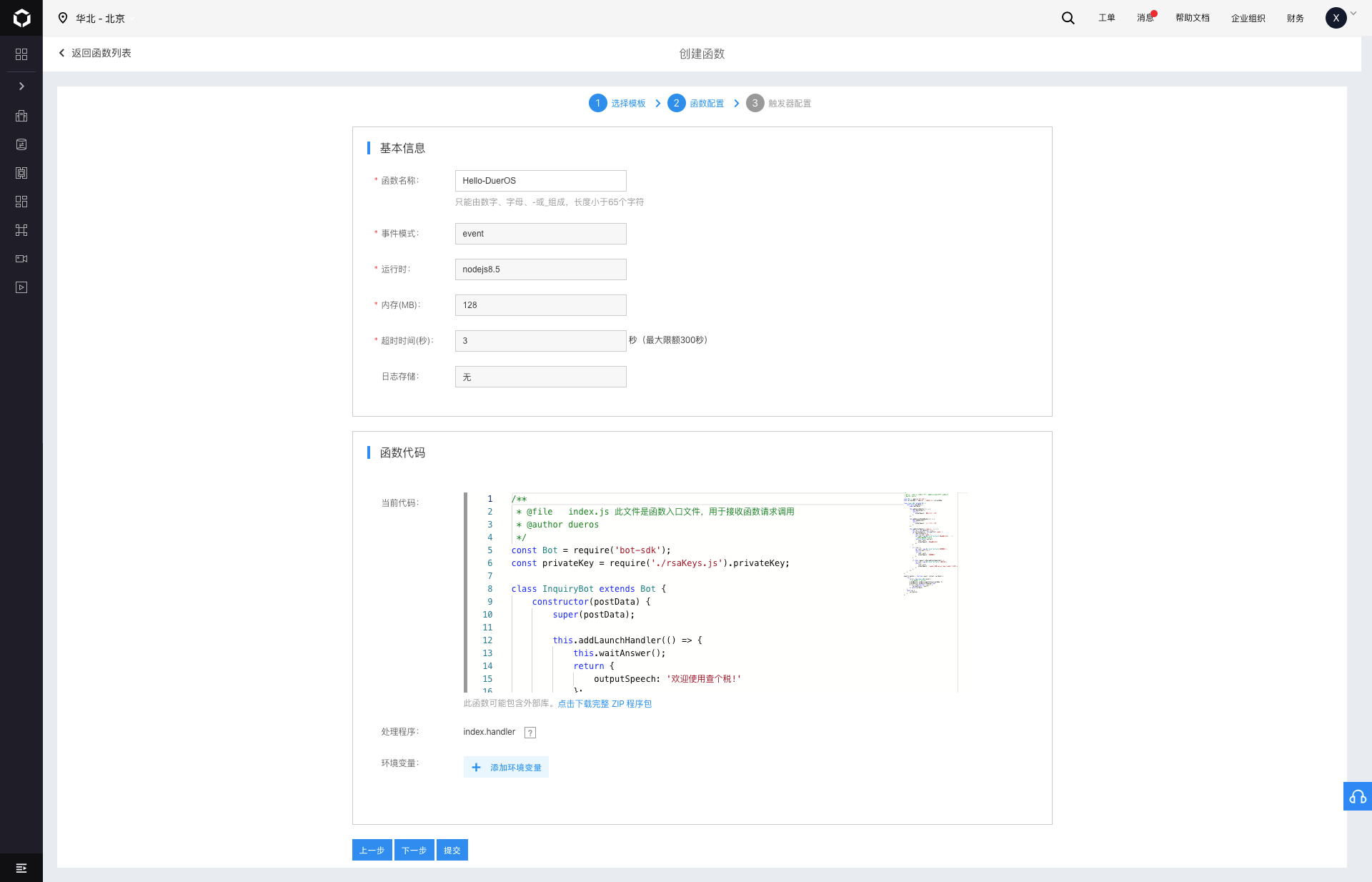This screenshot has height=882, width=1372.
Task: Click the 内存 128 field
Action: (x=541, y=305)
